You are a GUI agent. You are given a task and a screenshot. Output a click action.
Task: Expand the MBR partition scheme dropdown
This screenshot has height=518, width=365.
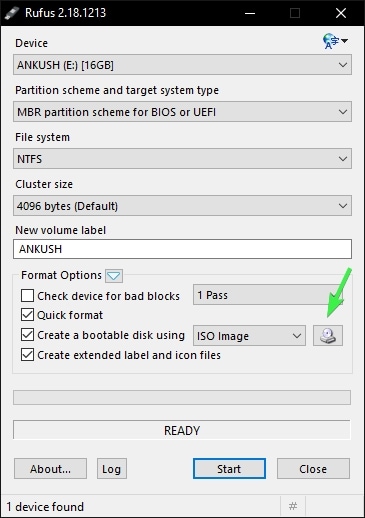tap(182, 112)
